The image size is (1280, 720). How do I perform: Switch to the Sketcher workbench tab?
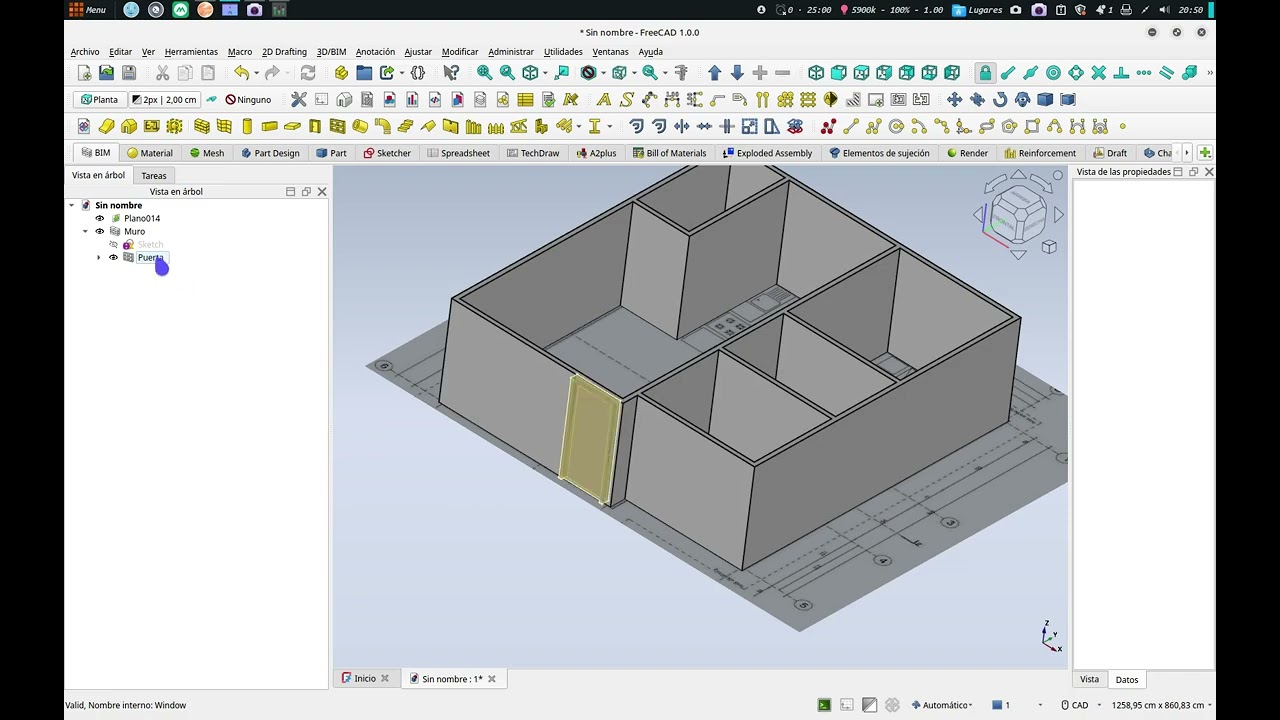point(387,153)
